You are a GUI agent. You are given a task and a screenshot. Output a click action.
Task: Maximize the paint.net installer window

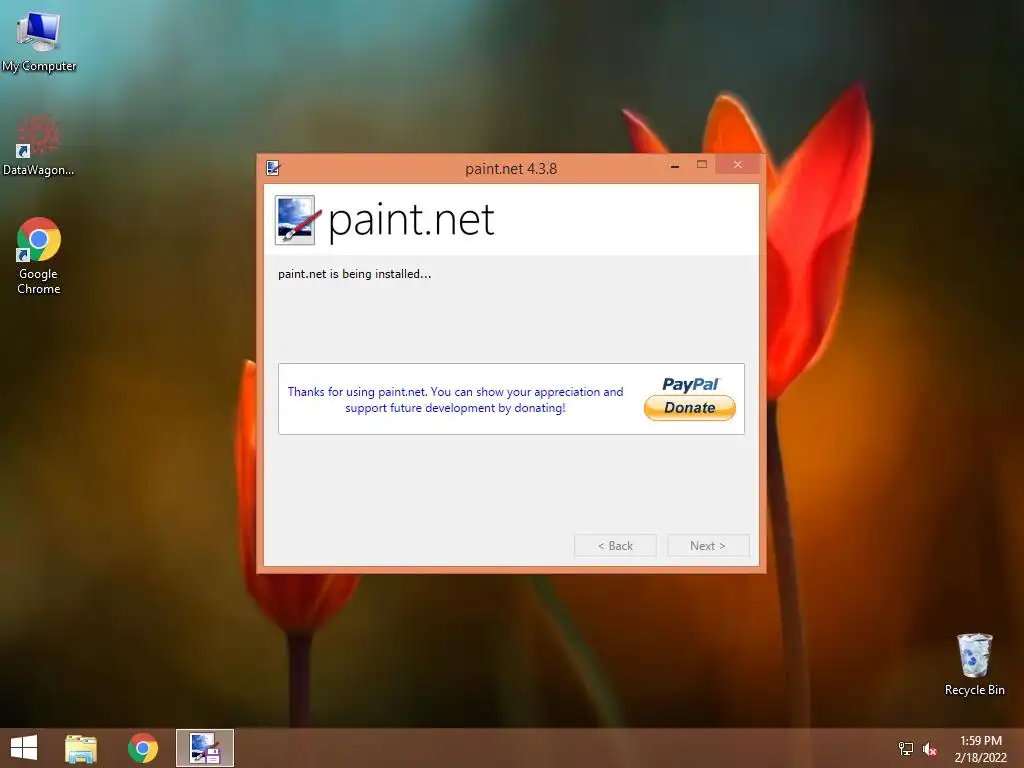tap(702, 165)
